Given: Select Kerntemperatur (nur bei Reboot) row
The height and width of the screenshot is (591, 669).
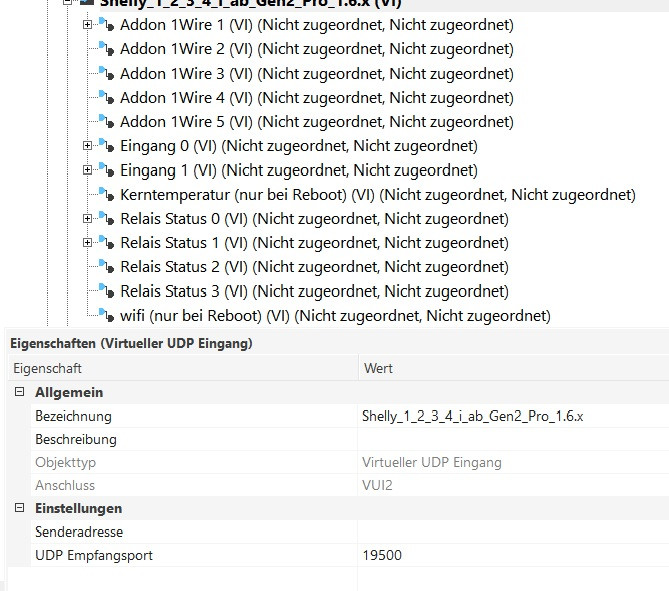Looking at the screenshot, I should [378, 195].
